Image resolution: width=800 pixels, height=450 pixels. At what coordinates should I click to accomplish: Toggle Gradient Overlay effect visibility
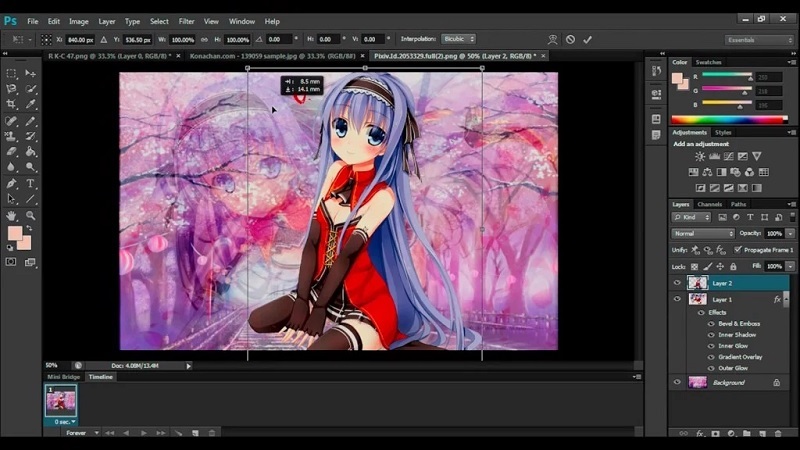[711, 357]
